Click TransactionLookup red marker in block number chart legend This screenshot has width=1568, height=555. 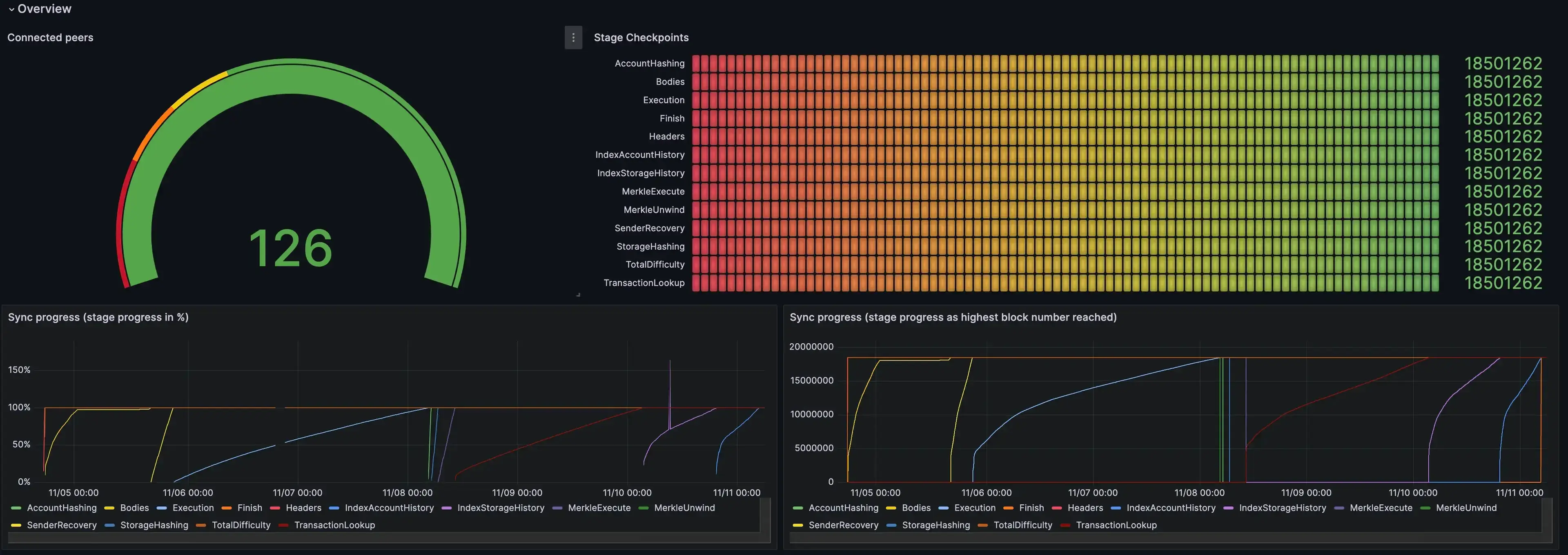pyautogui.click(x=1065, y=525)
